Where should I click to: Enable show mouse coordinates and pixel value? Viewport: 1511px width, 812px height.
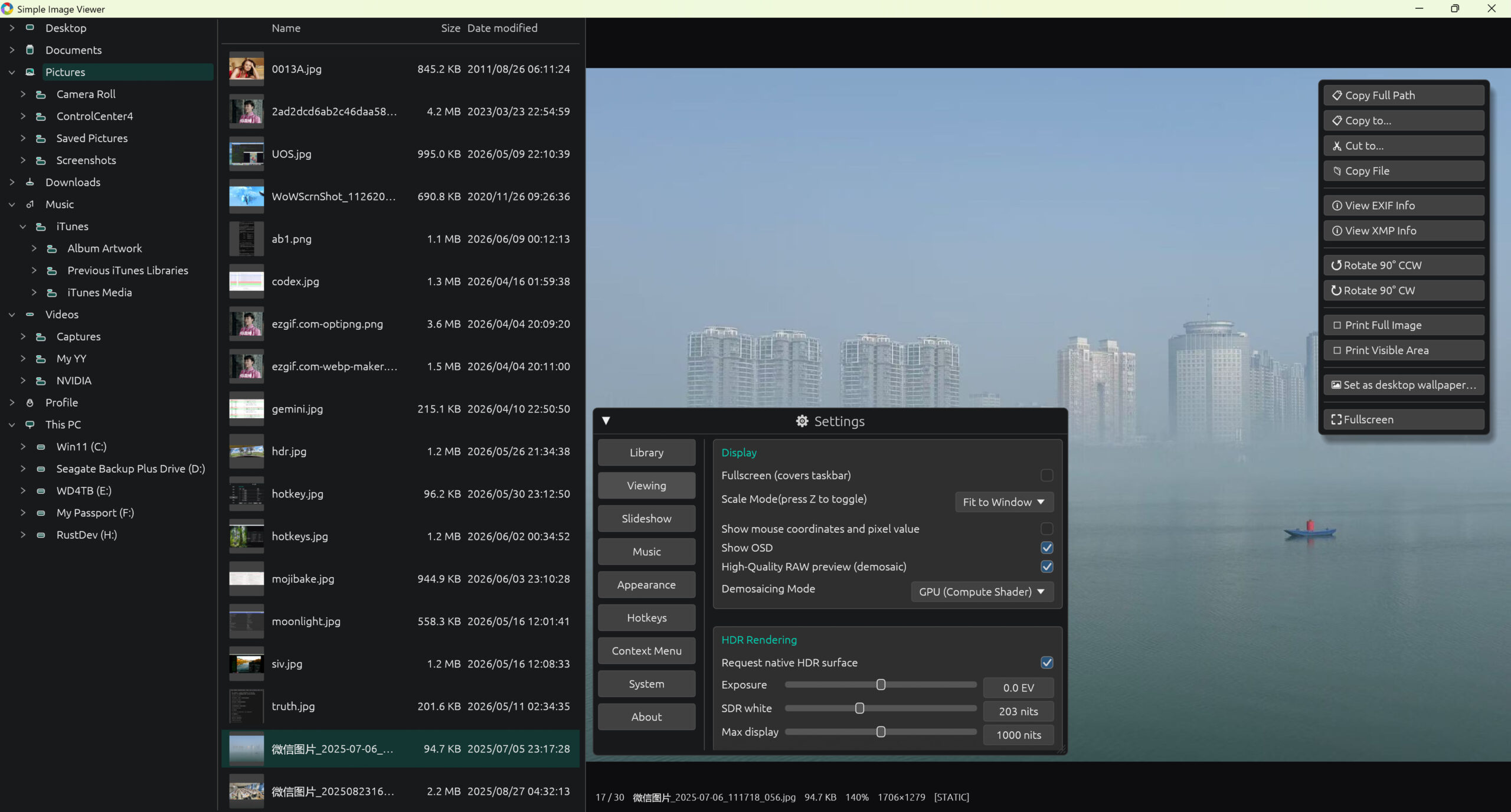pyautogui.click(x=1046, y=529)
